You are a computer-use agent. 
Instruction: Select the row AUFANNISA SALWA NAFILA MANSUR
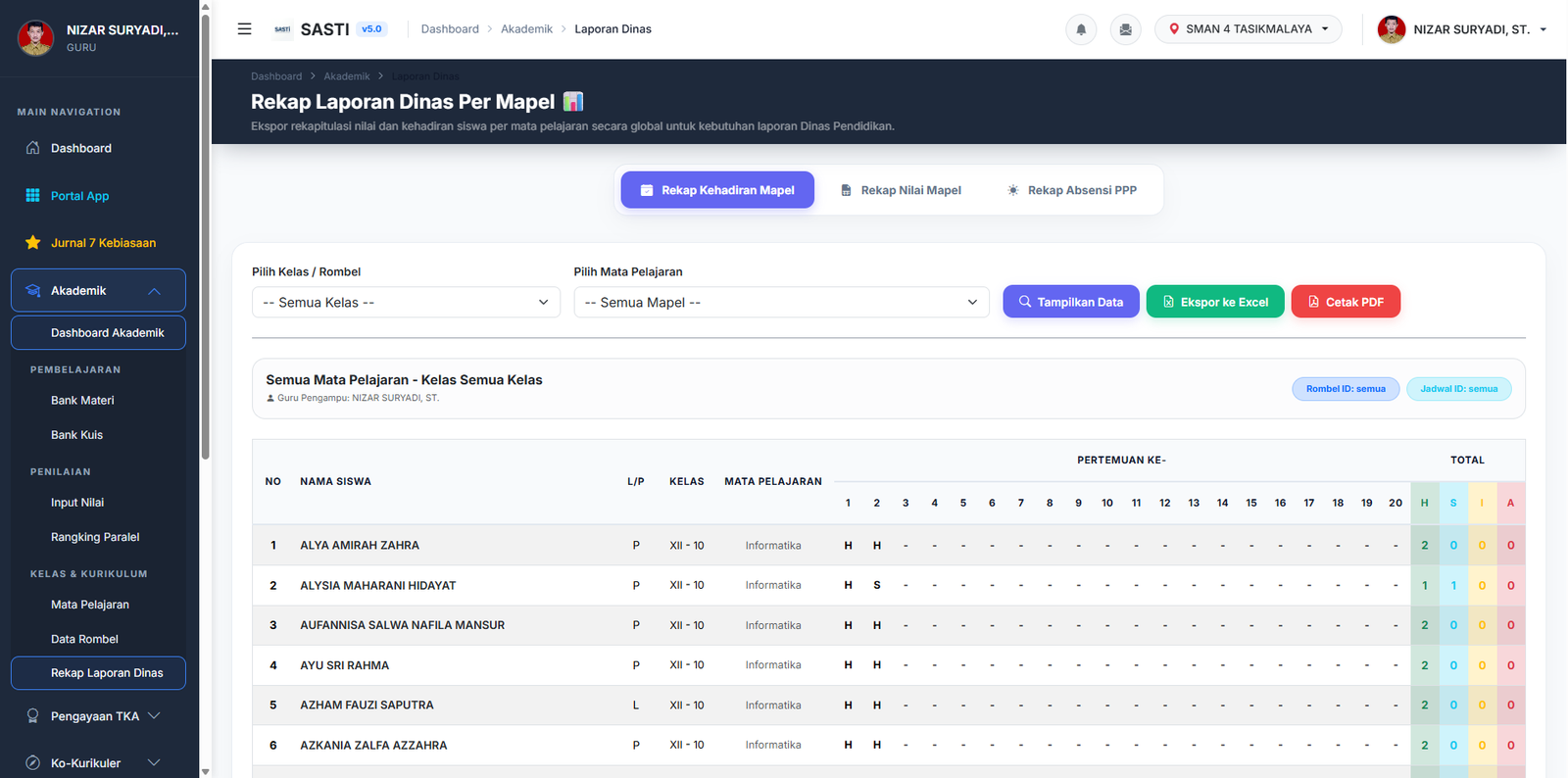pyautogui.click(x=889, y=625)
